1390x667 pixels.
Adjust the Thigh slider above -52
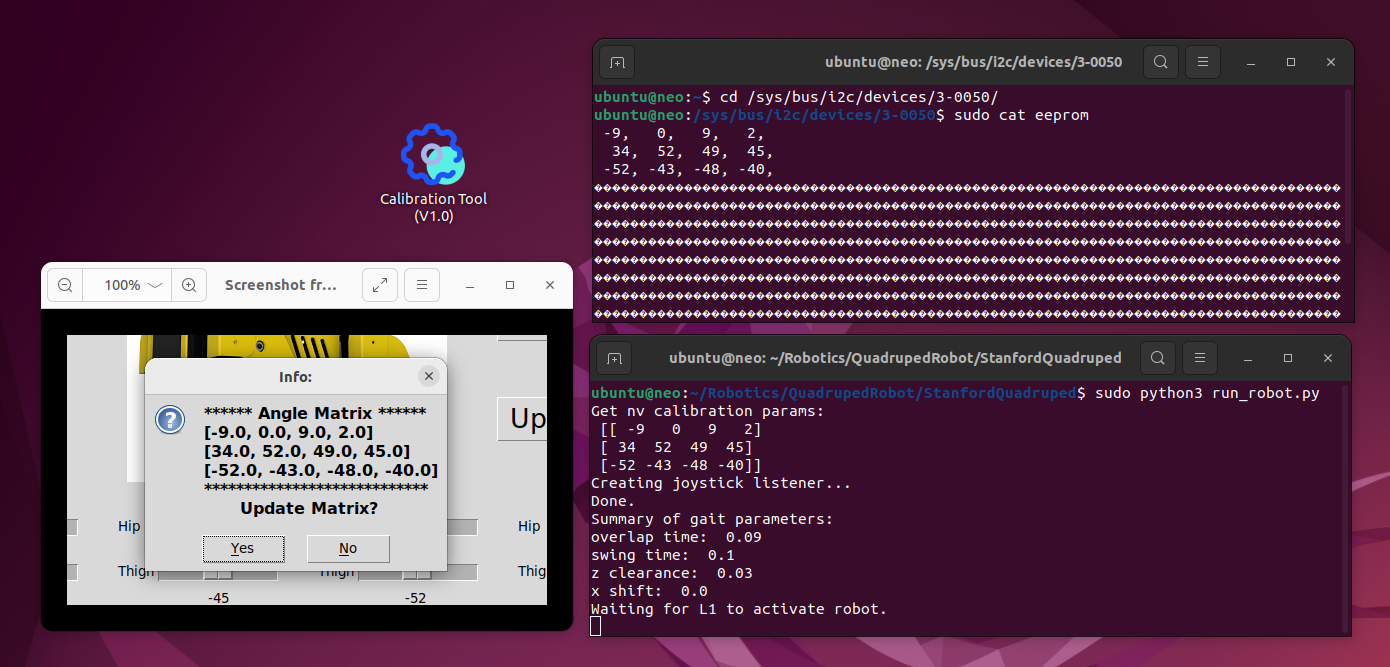tap(417, 574)
